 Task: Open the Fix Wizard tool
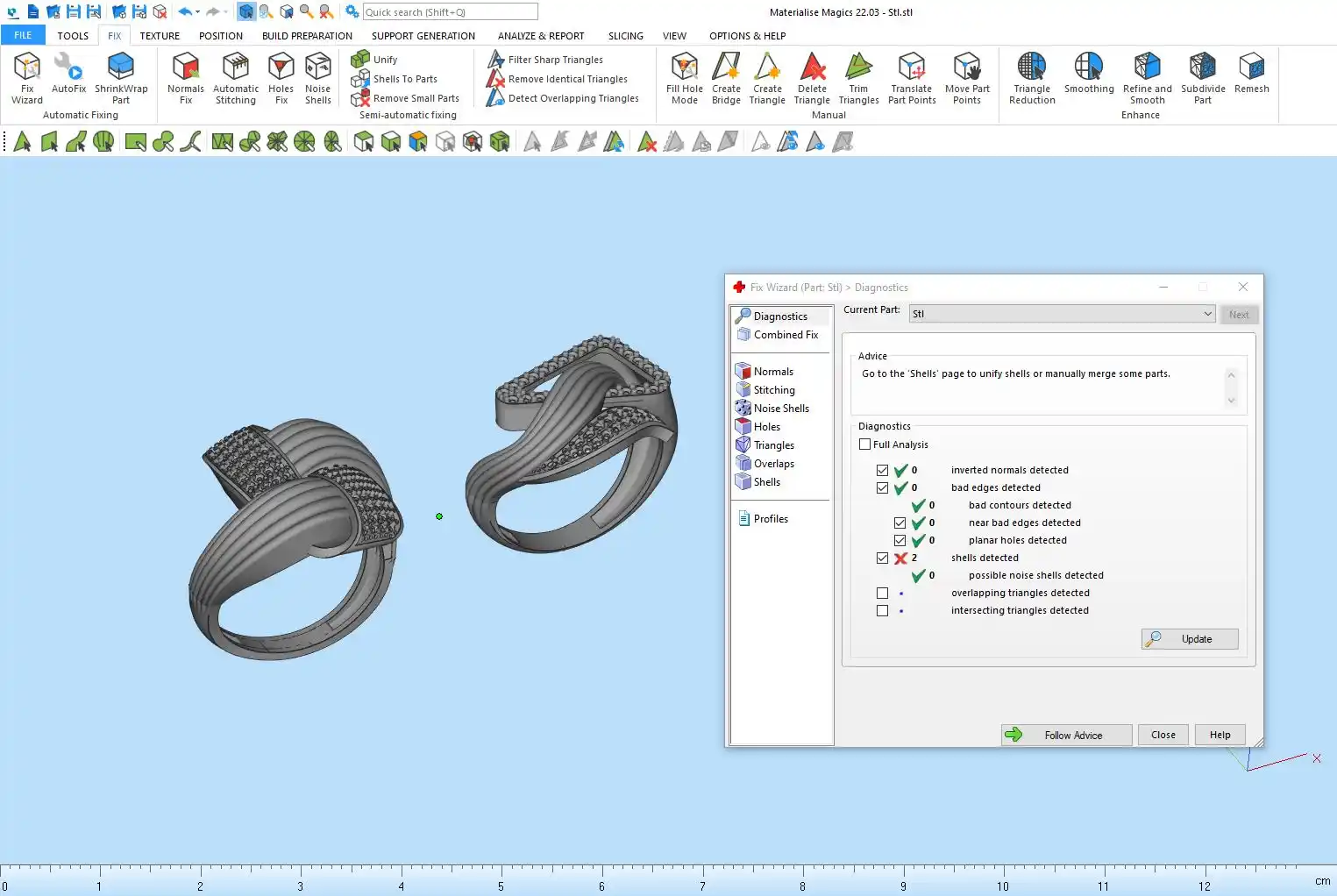(x=27, y=77)
